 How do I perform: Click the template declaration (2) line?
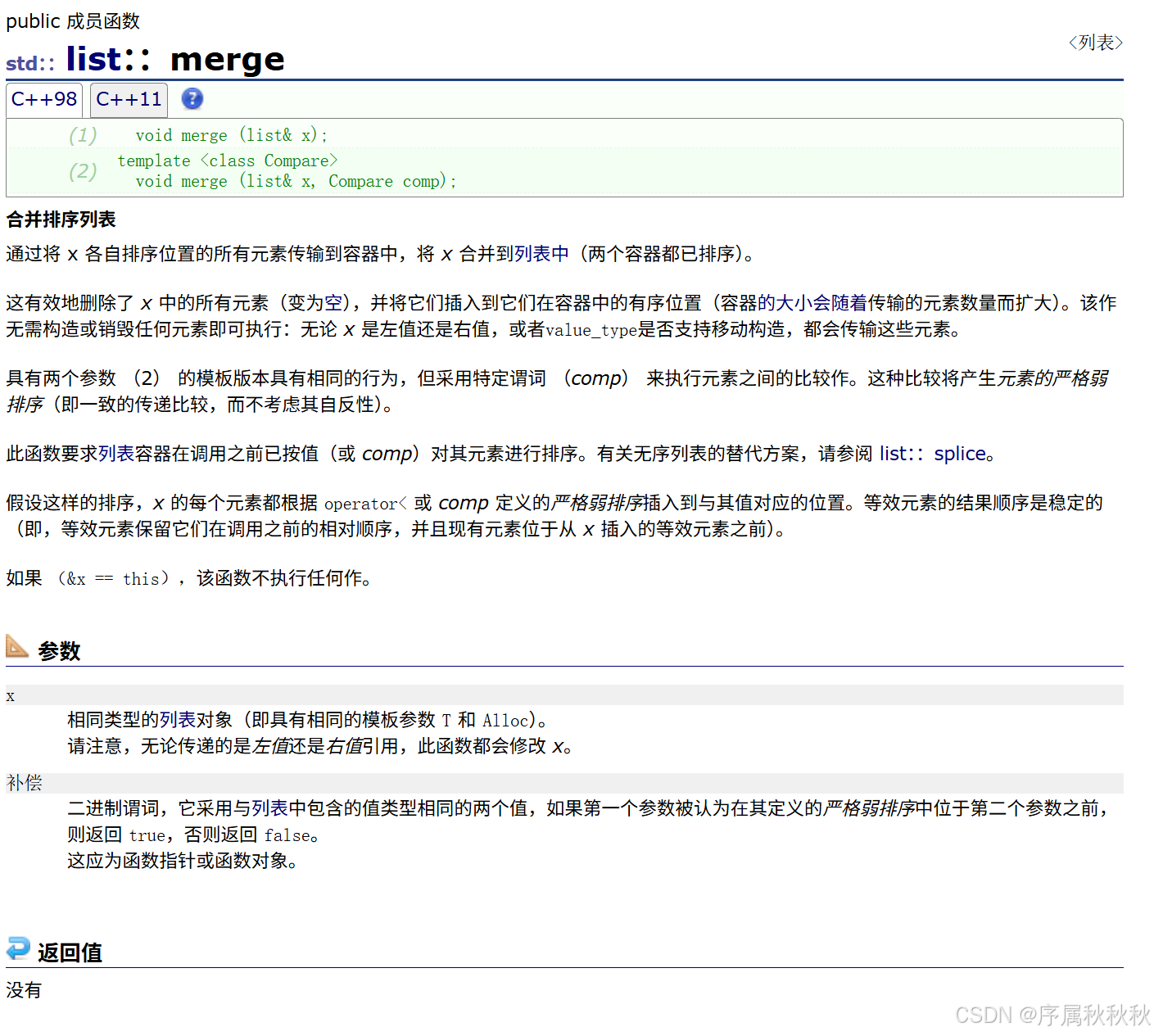[x=228, y=161]
